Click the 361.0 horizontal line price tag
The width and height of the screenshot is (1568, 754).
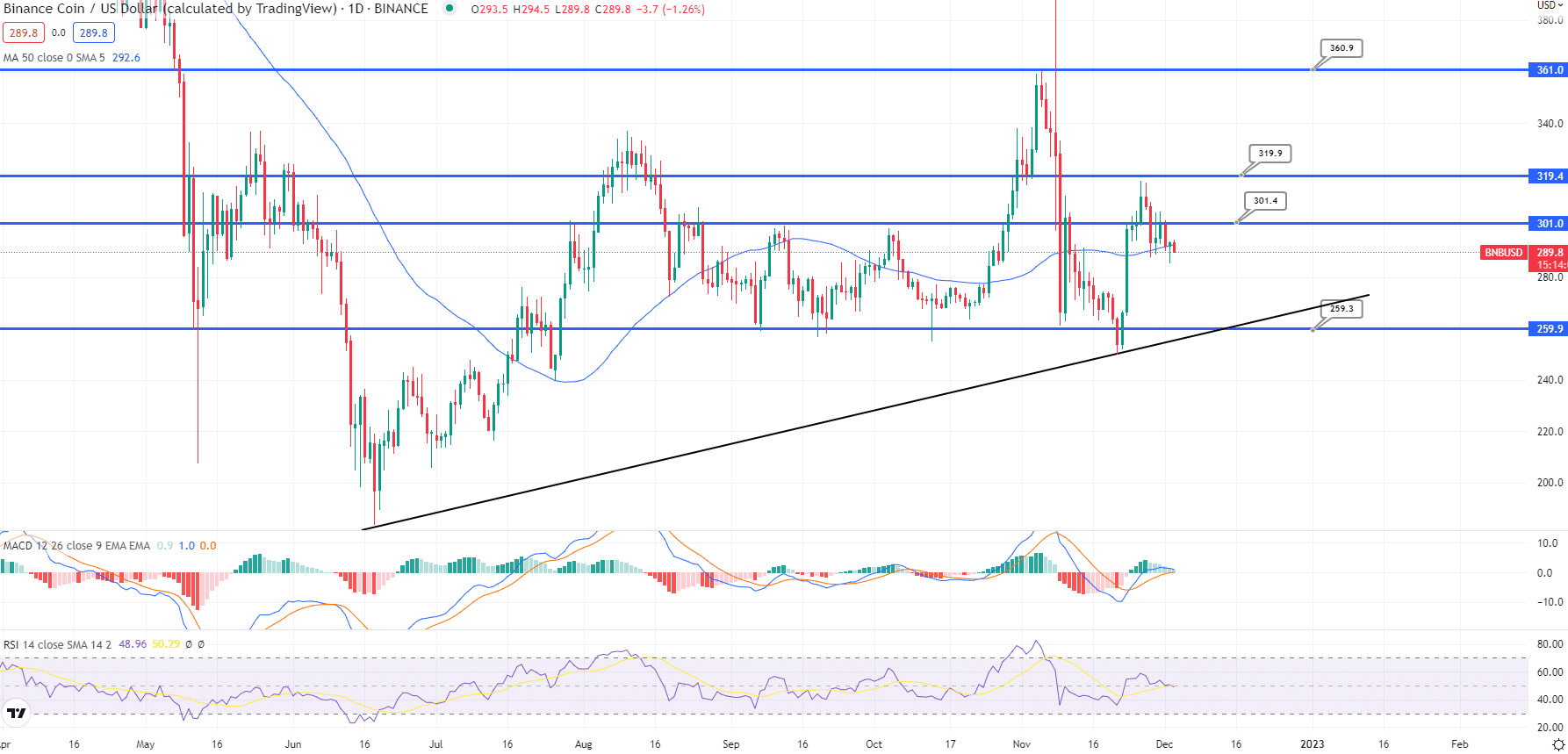pyautogui.click(x=1549, y=70)
